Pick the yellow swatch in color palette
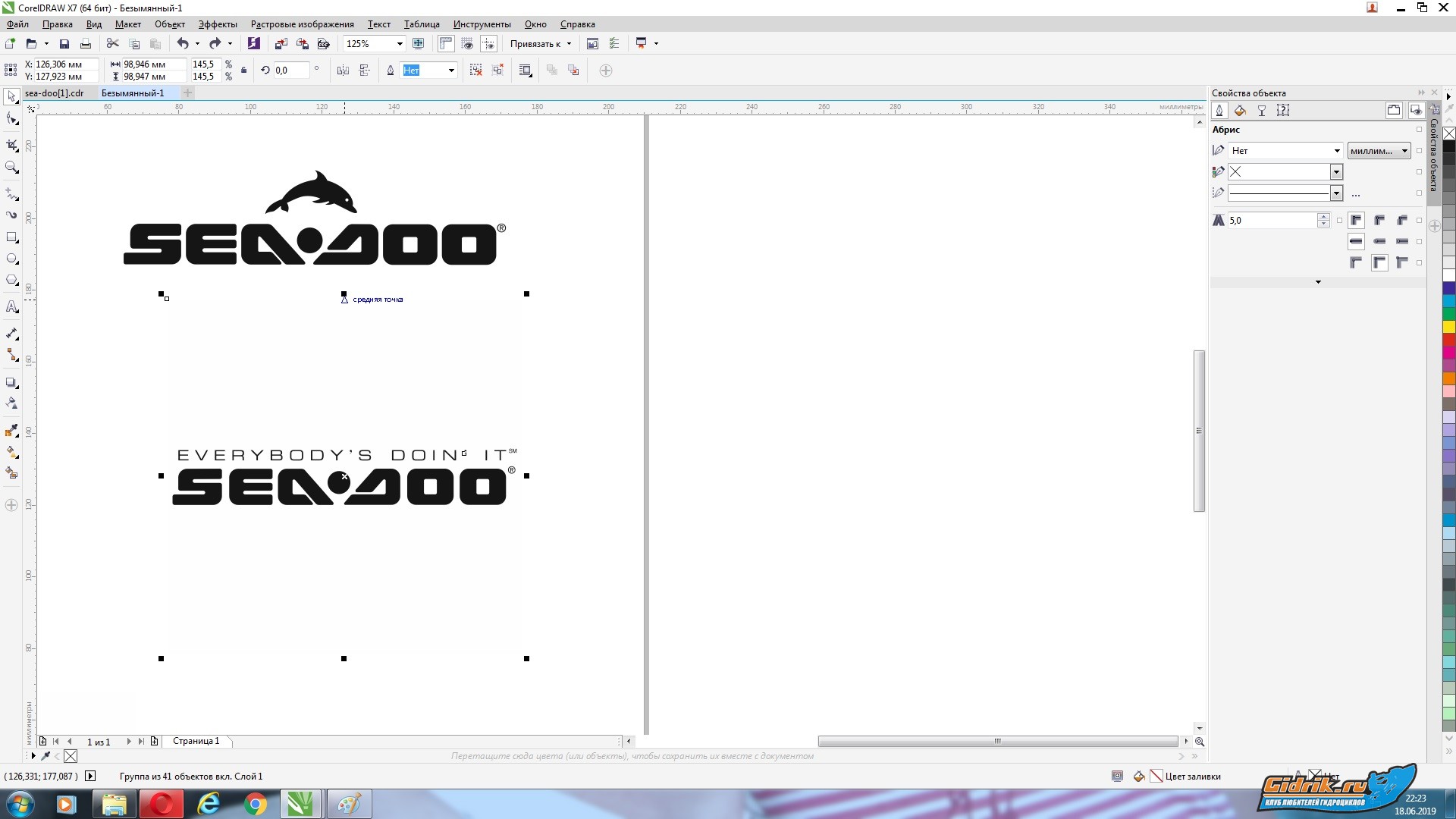Screen dimensions: 1456x819 click(1448, 327)
